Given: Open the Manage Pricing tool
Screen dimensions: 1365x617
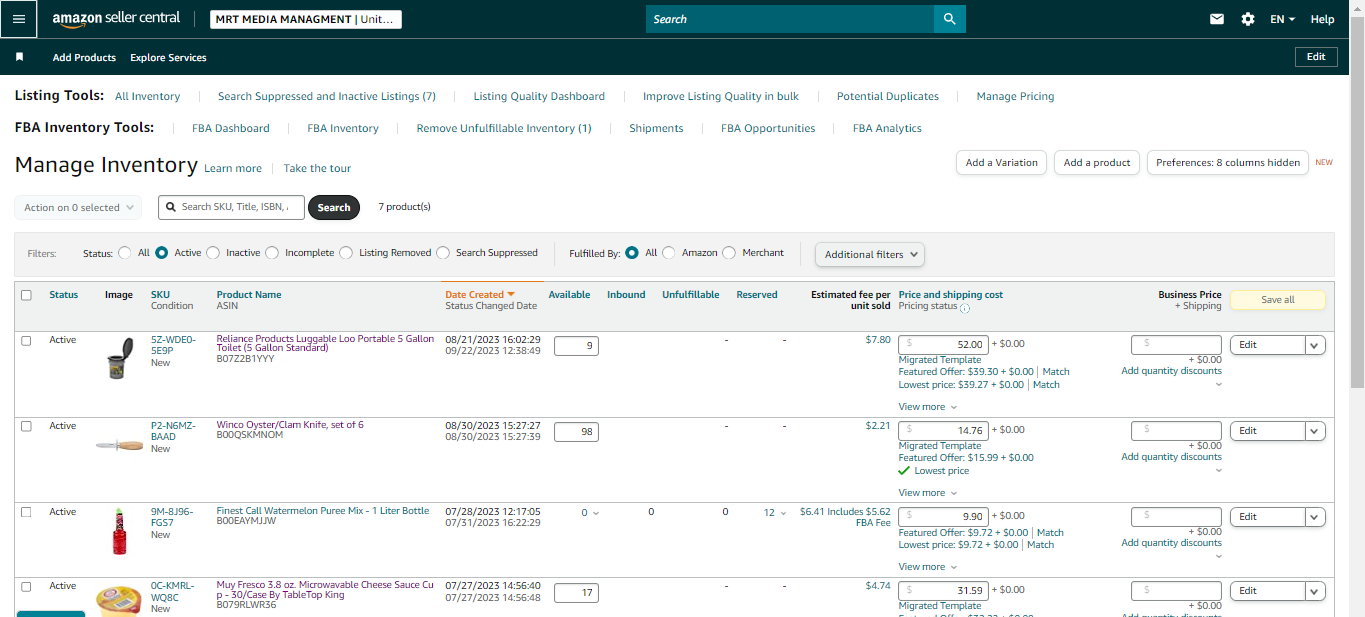Looking at the screenshot, I should (1015, 97).
